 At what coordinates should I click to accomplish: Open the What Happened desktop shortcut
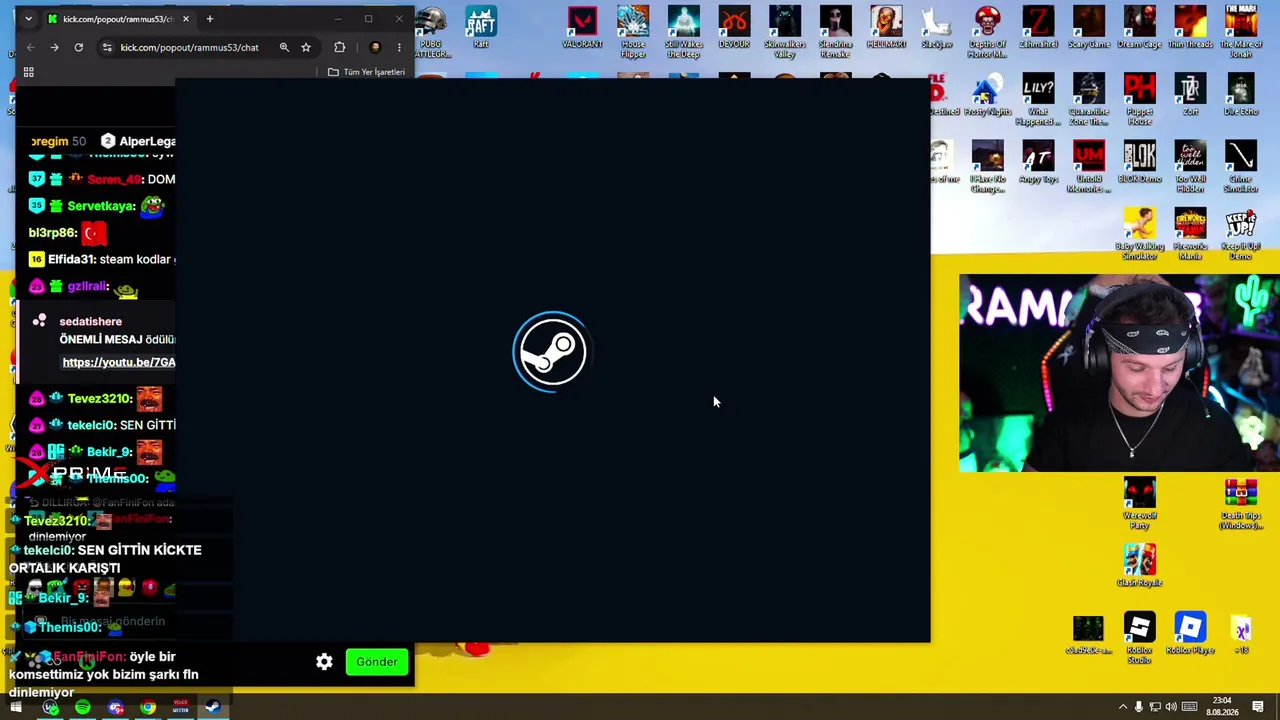tap(1038, 100)
